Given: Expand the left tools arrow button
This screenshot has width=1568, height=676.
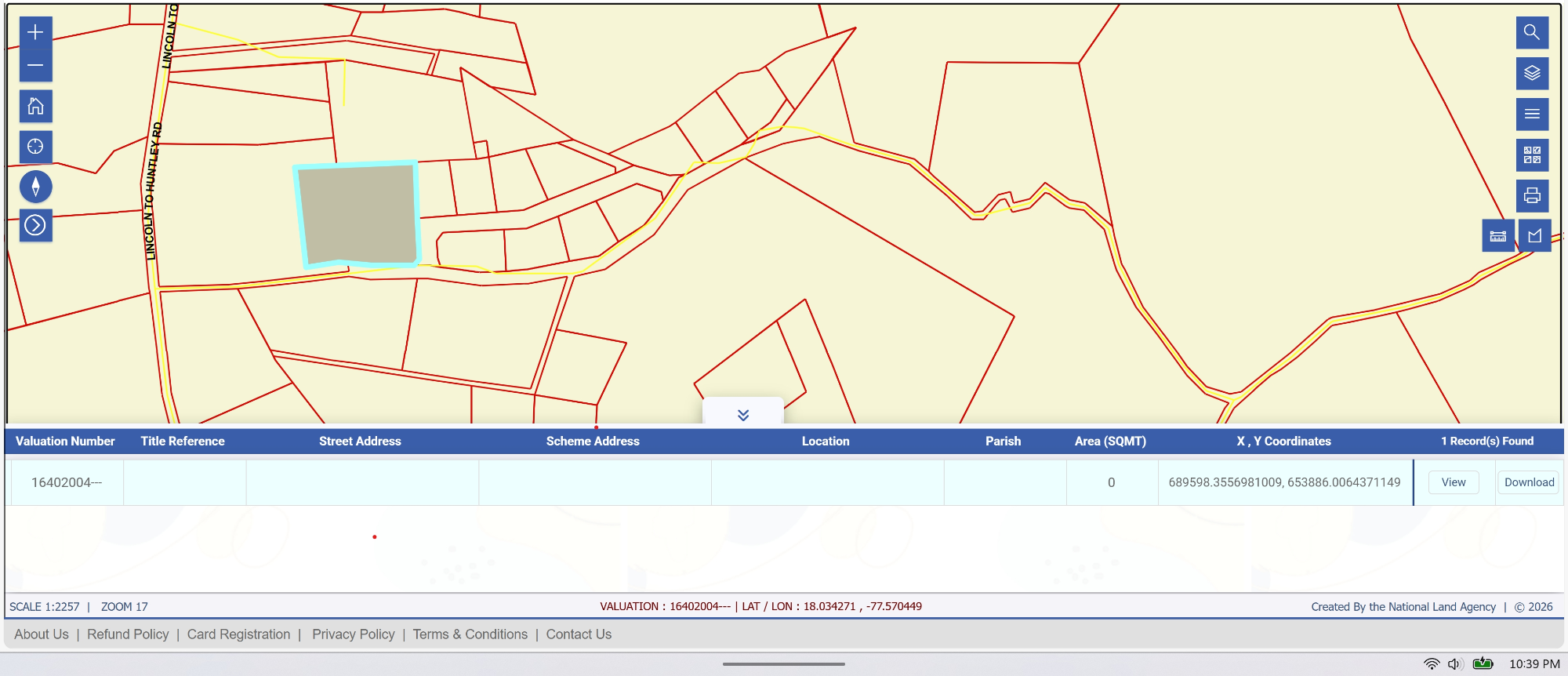Looking at the screenshot, I should [x=35, y=226].
